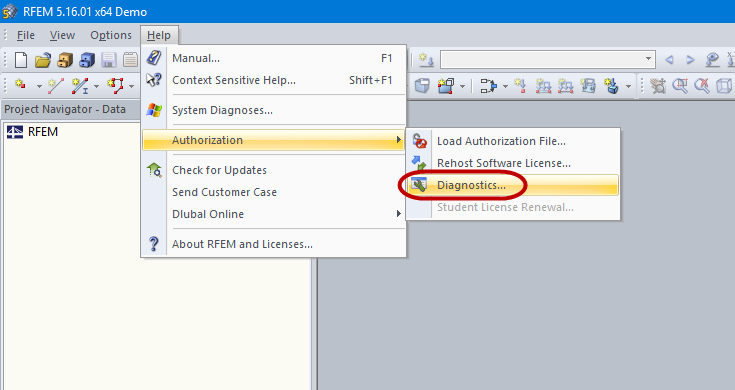Select the RFEM node in Project Navigator
This screenshot has width=735, height=390.
pos(33,132)
